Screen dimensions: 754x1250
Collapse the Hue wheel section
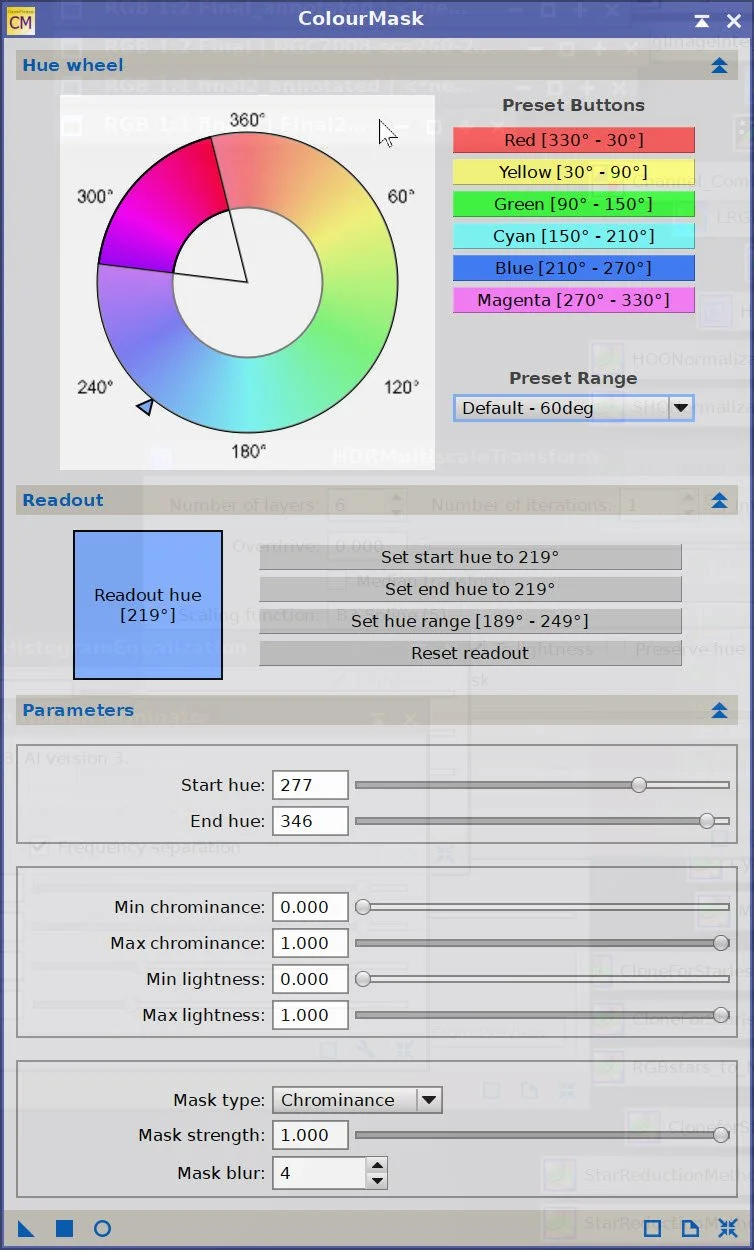coord(718,66)
